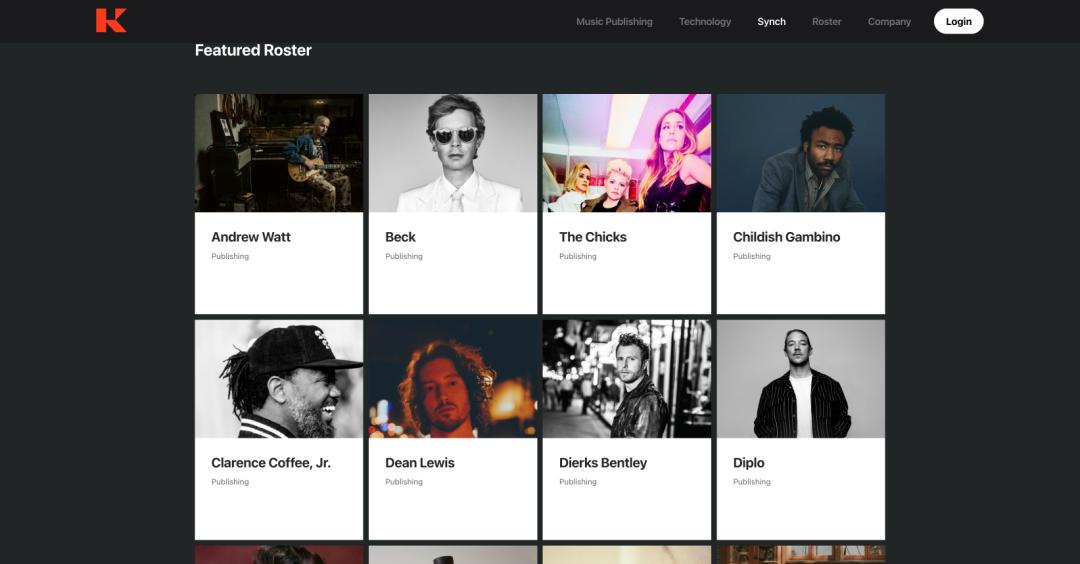Open the Technology menu item

(705, 21)
